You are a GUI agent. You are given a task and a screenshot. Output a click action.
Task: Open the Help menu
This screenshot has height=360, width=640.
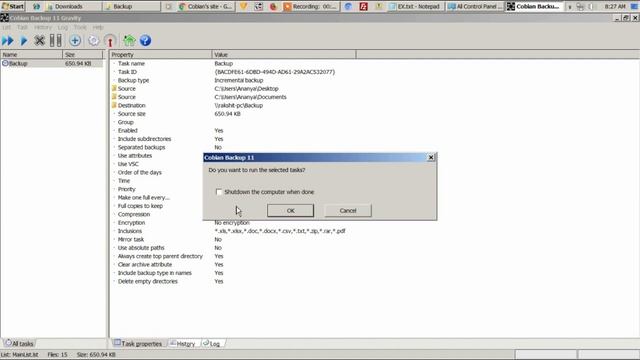pos(98,27)
